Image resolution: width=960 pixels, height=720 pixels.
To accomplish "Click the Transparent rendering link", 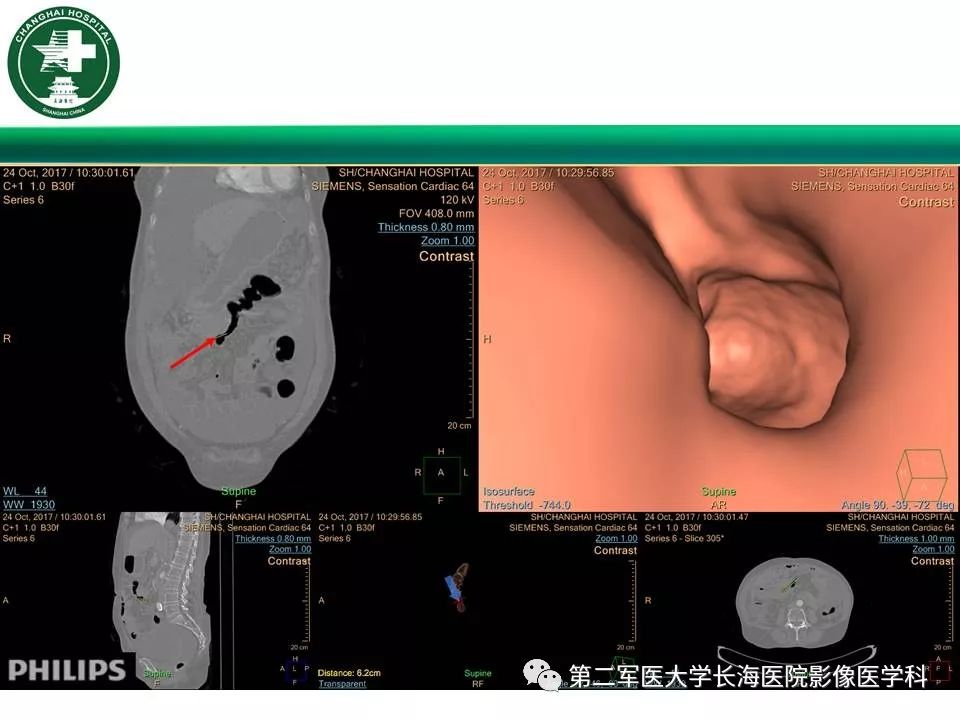I will click(342, 684).
